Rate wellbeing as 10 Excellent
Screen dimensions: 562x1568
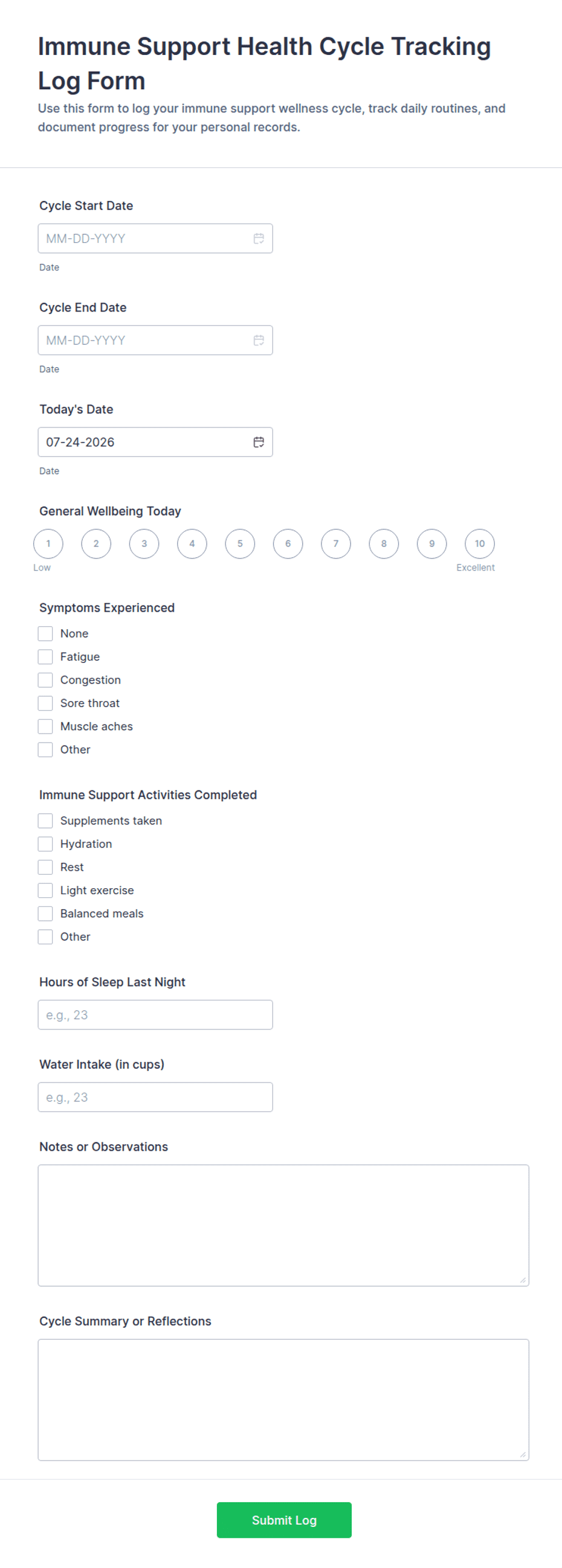point(480,543)
